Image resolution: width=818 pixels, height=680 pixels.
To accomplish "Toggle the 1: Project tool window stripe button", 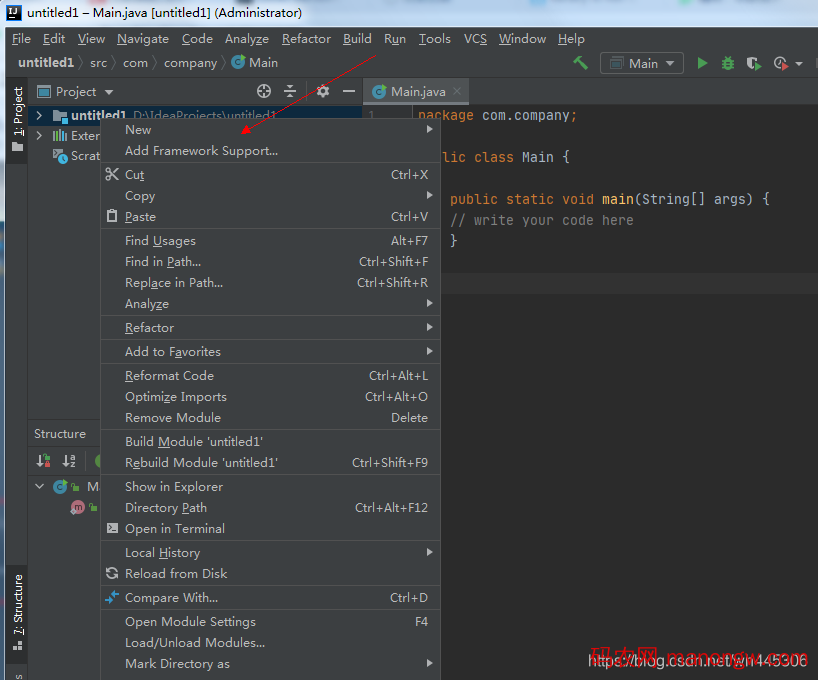I will [x=17, y=119].
